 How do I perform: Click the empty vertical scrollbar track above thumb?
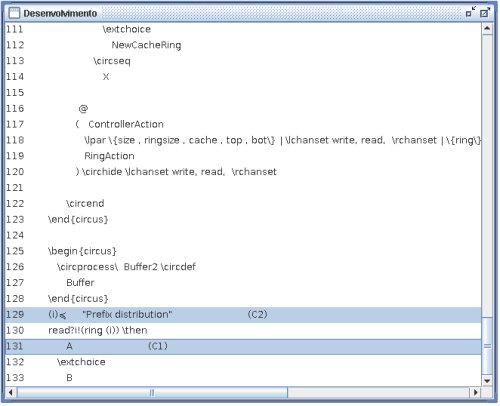[487, 175]
